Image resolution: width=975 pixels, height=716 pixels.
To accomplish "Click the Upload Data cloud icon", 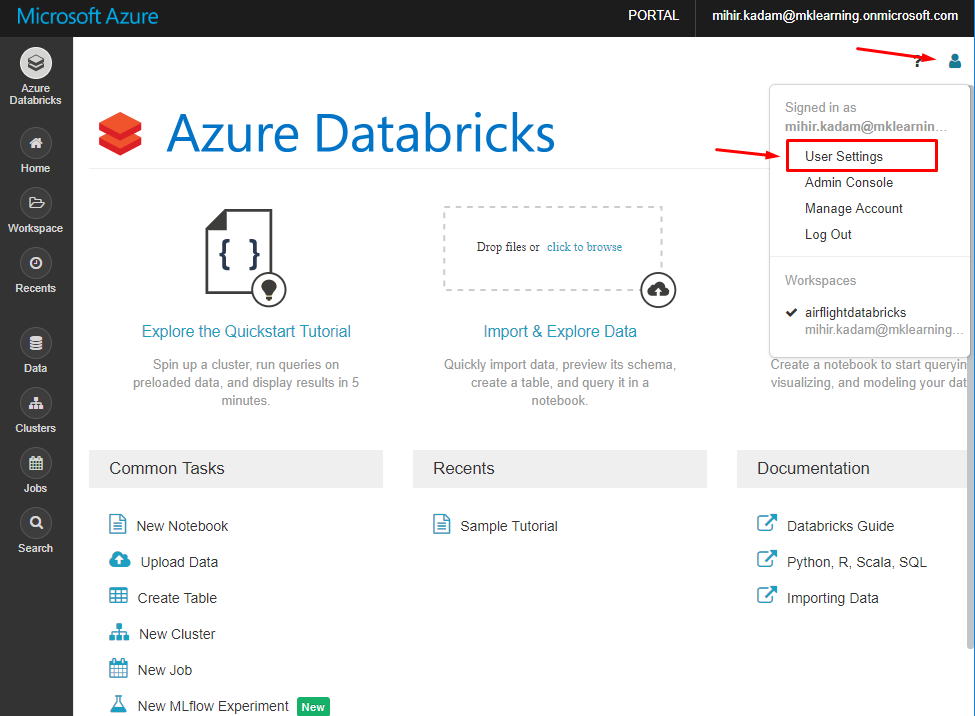I will (119, 560).
